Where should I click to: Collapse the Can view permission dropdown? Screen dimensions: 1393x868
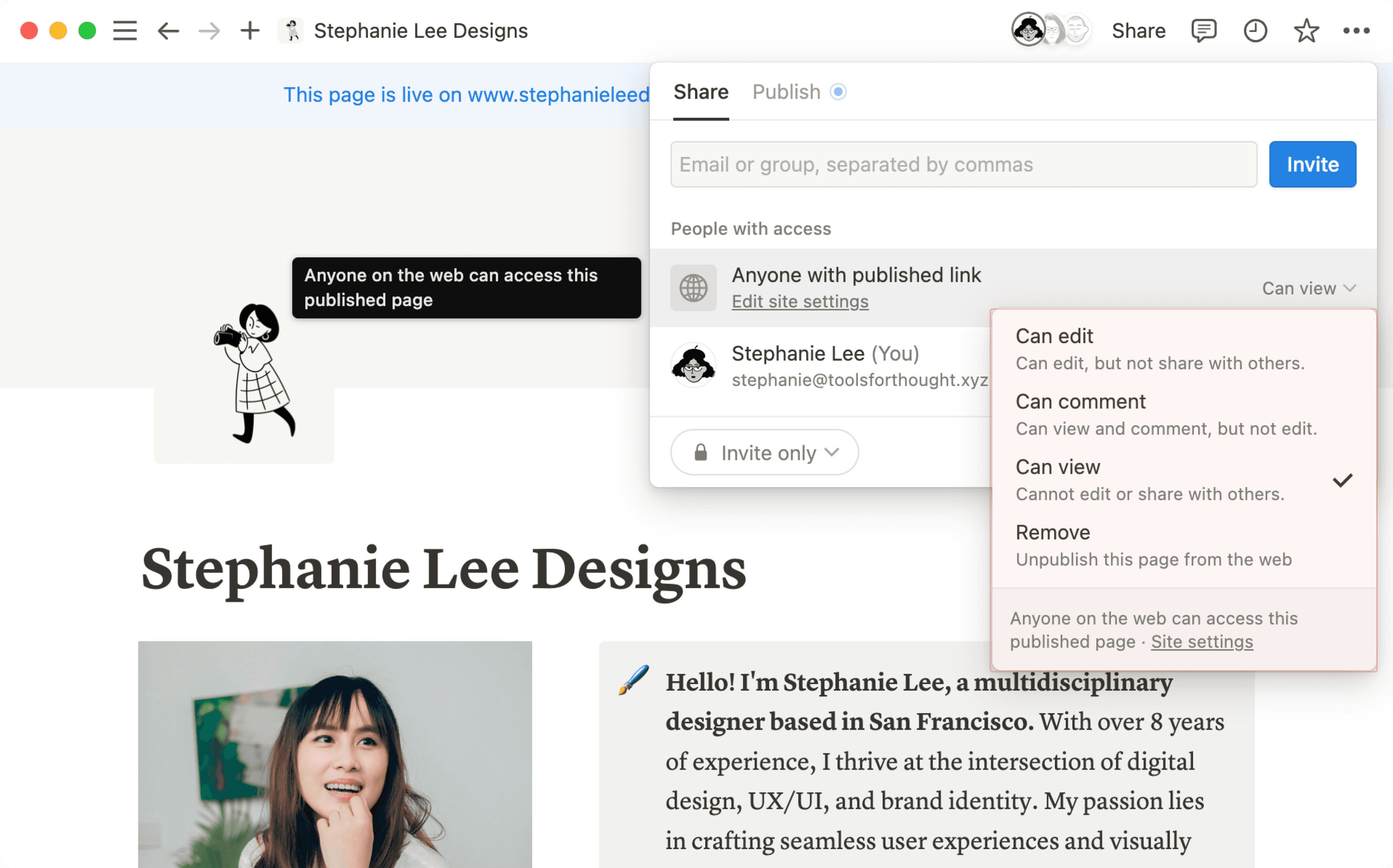click(1308, 288)
